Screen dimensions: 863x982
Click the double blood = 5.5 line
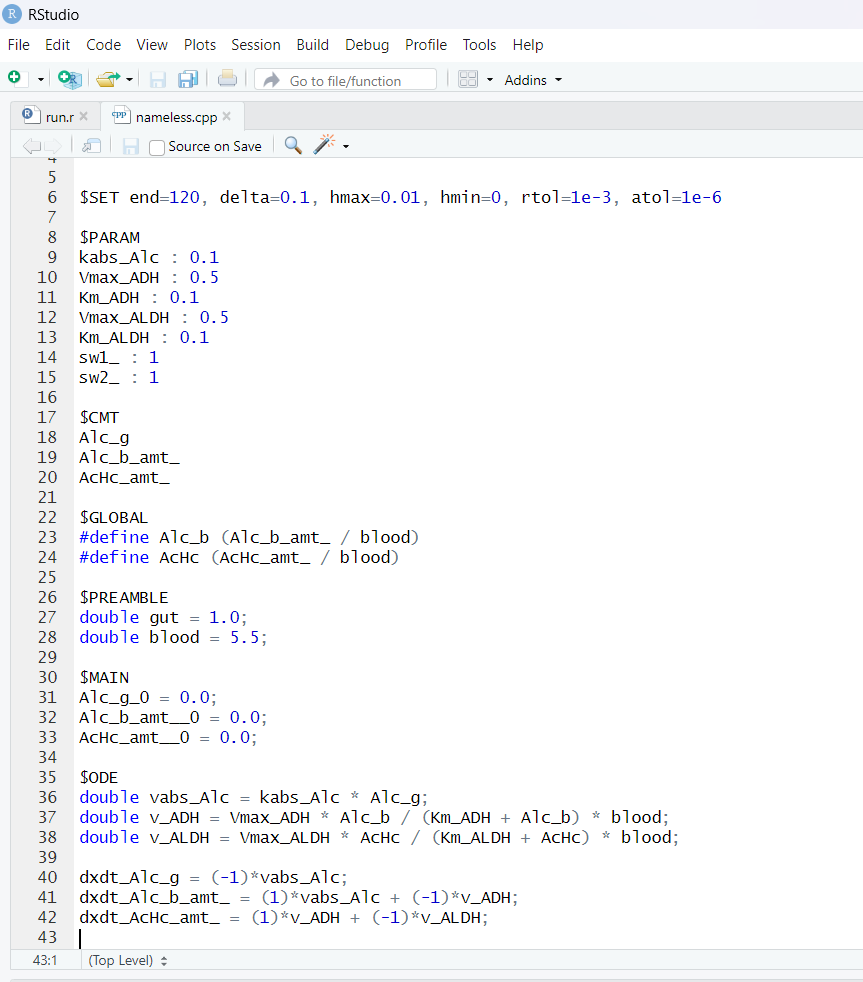(173, 637)
